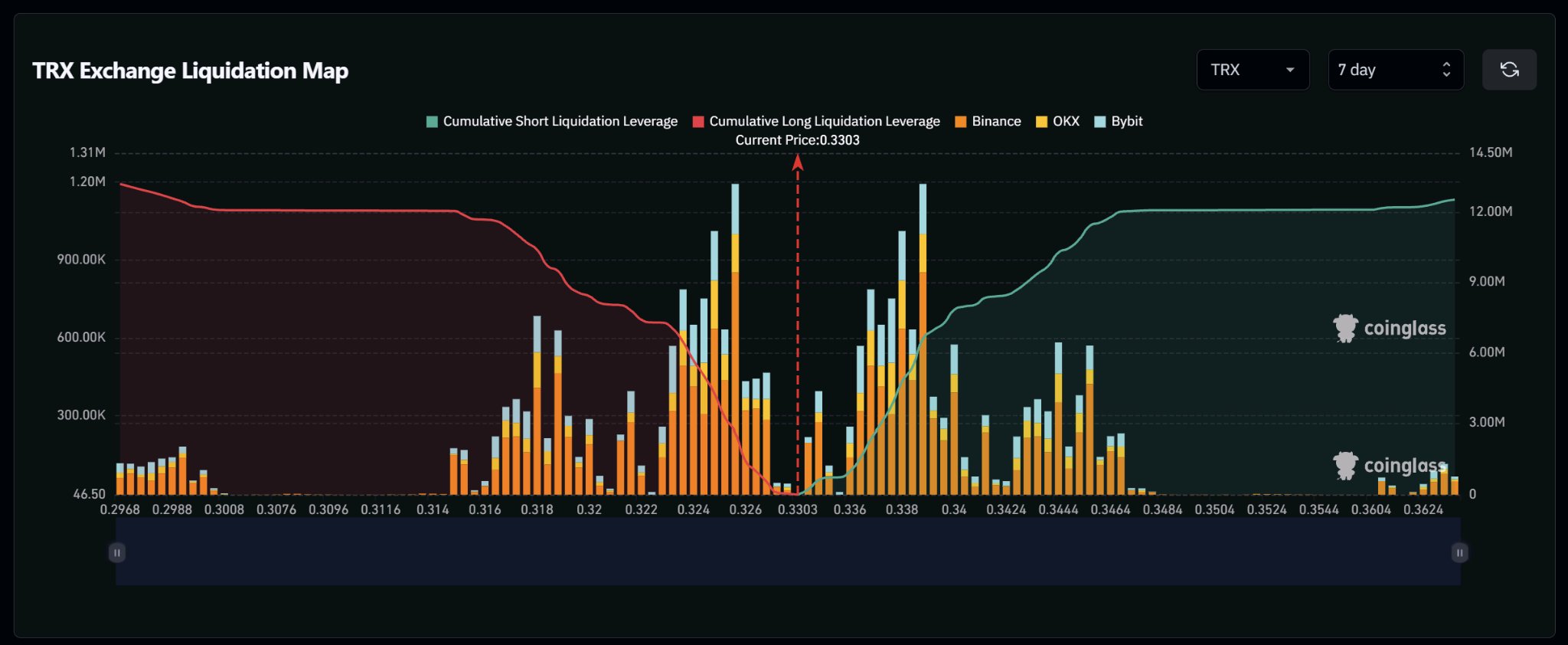The image size is (1568, 645).
Task: Hide the OKX series via legend
Action: (1057, 121)
